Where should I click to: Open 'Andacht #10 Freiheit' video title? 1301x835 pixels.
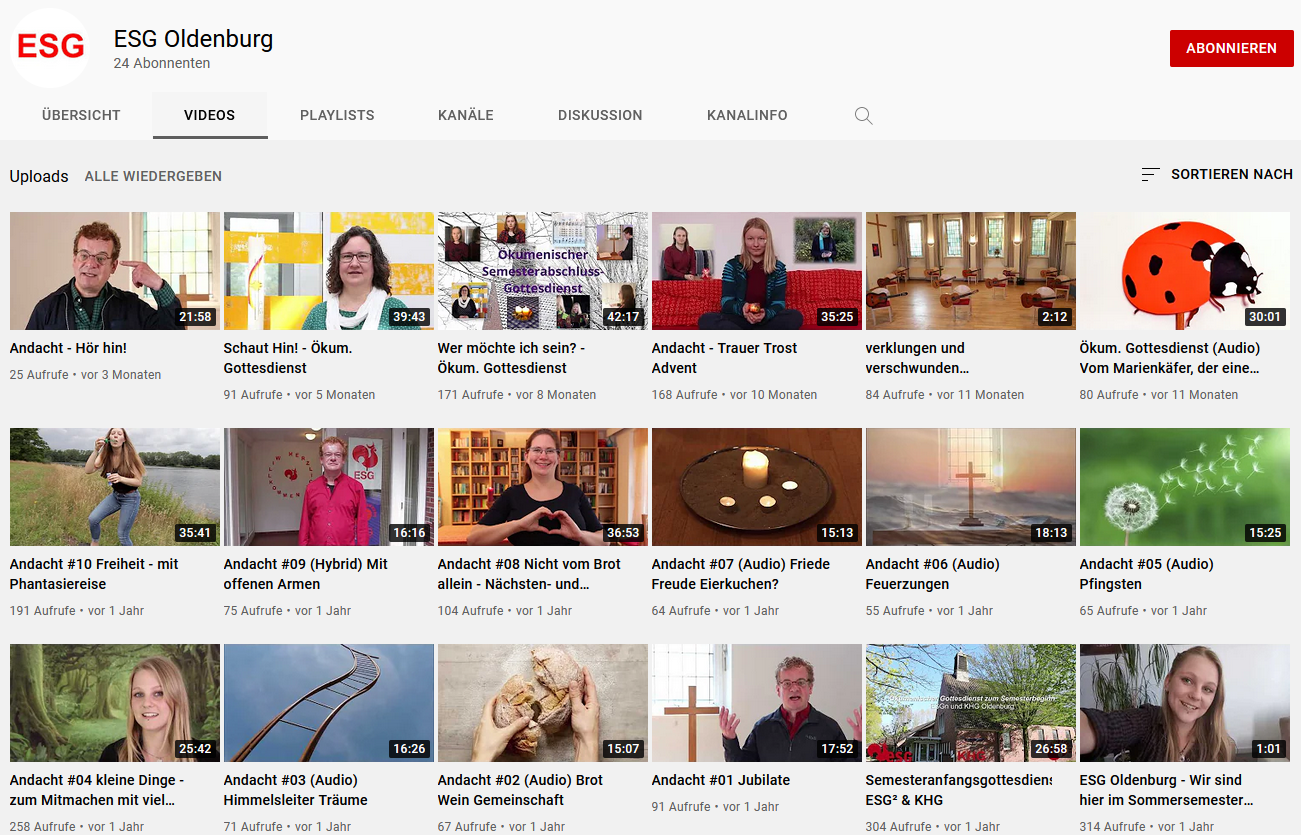(94, 574)
